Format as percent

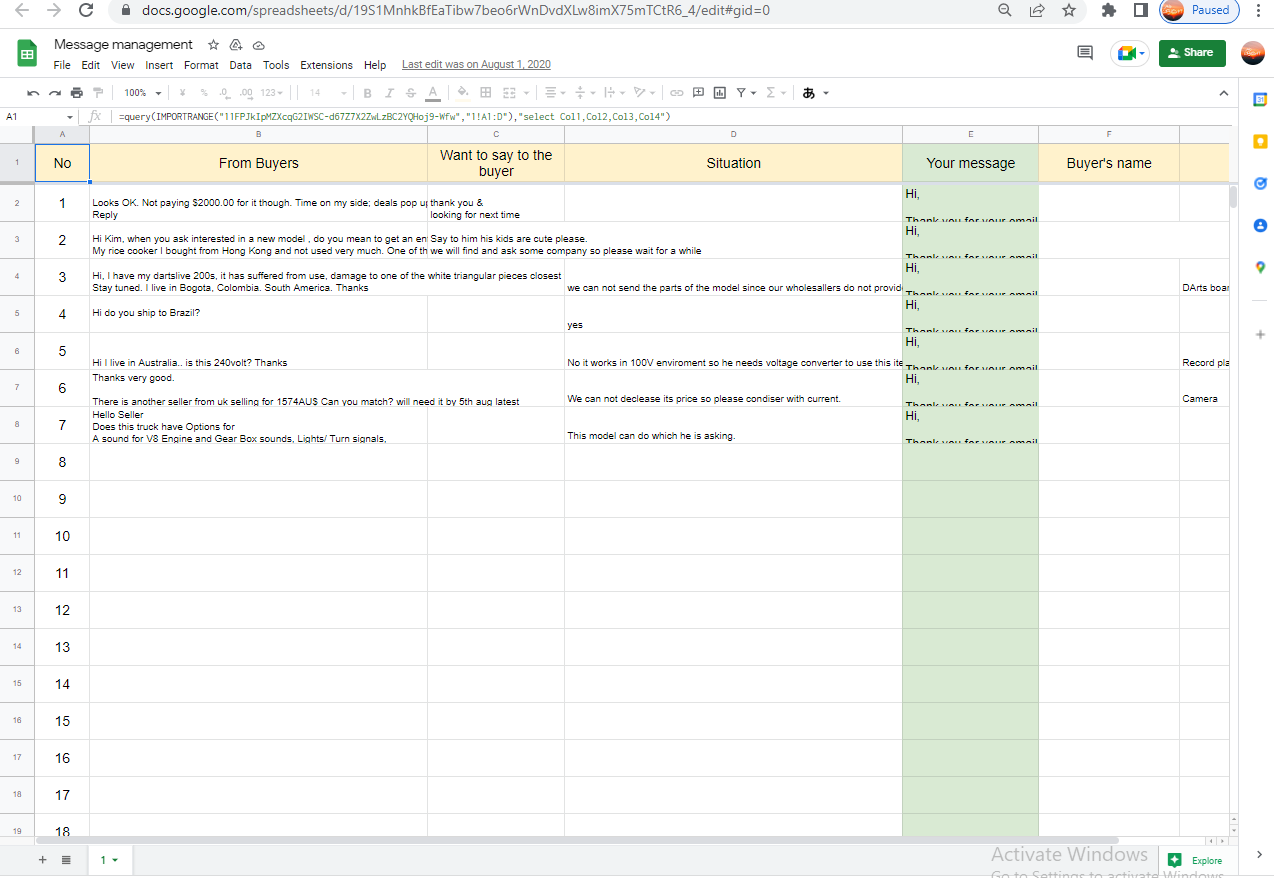pyautogui.click(x=204, y=93)
